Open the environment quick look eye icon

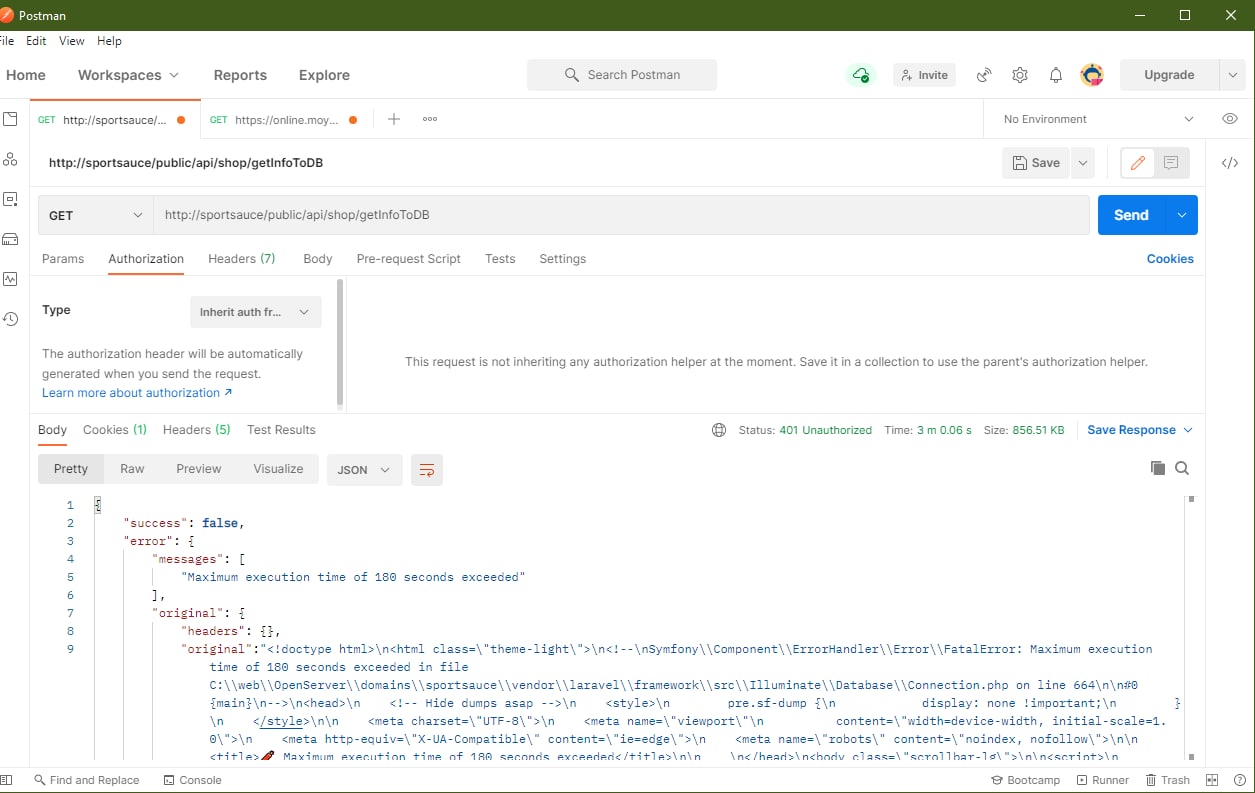coord(1230,119)
